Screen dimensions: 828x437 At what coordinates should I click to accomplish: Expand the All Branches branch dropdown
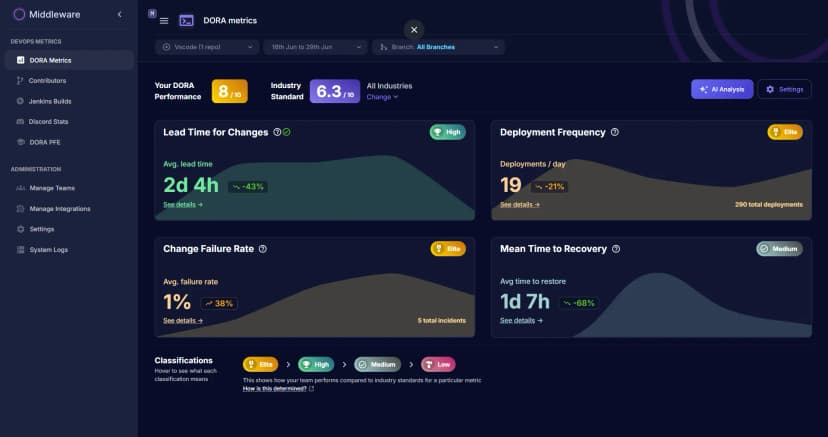click(x=438, y=47)
